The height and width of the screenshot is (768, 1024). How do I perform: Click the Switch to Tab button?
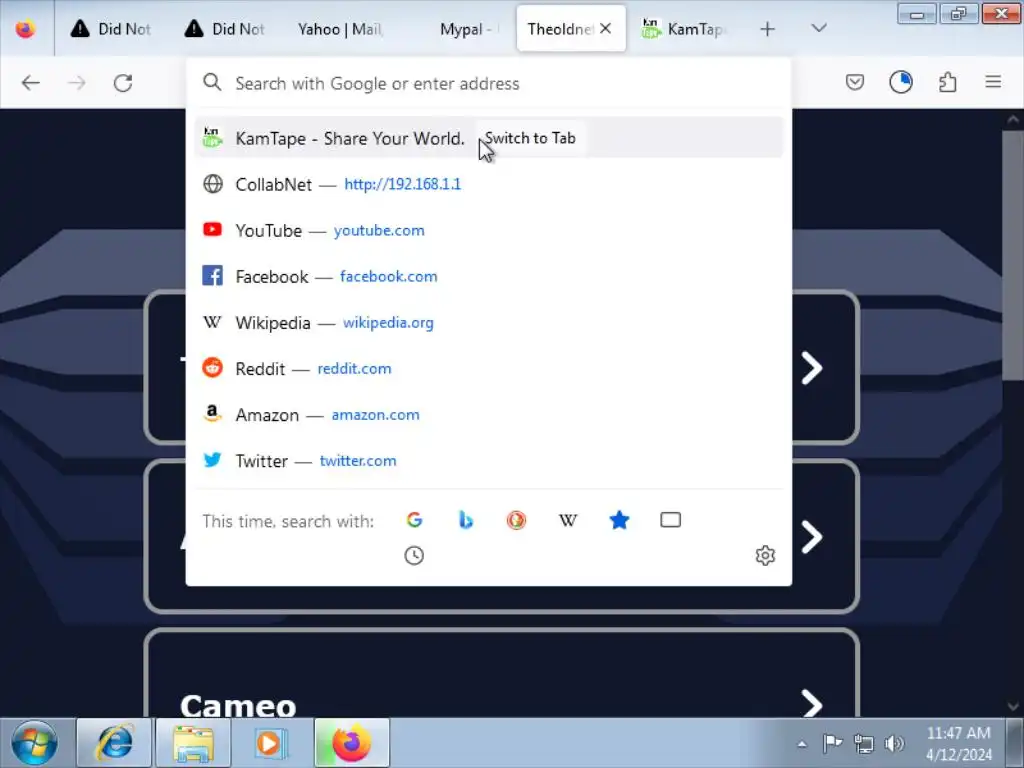530,138
